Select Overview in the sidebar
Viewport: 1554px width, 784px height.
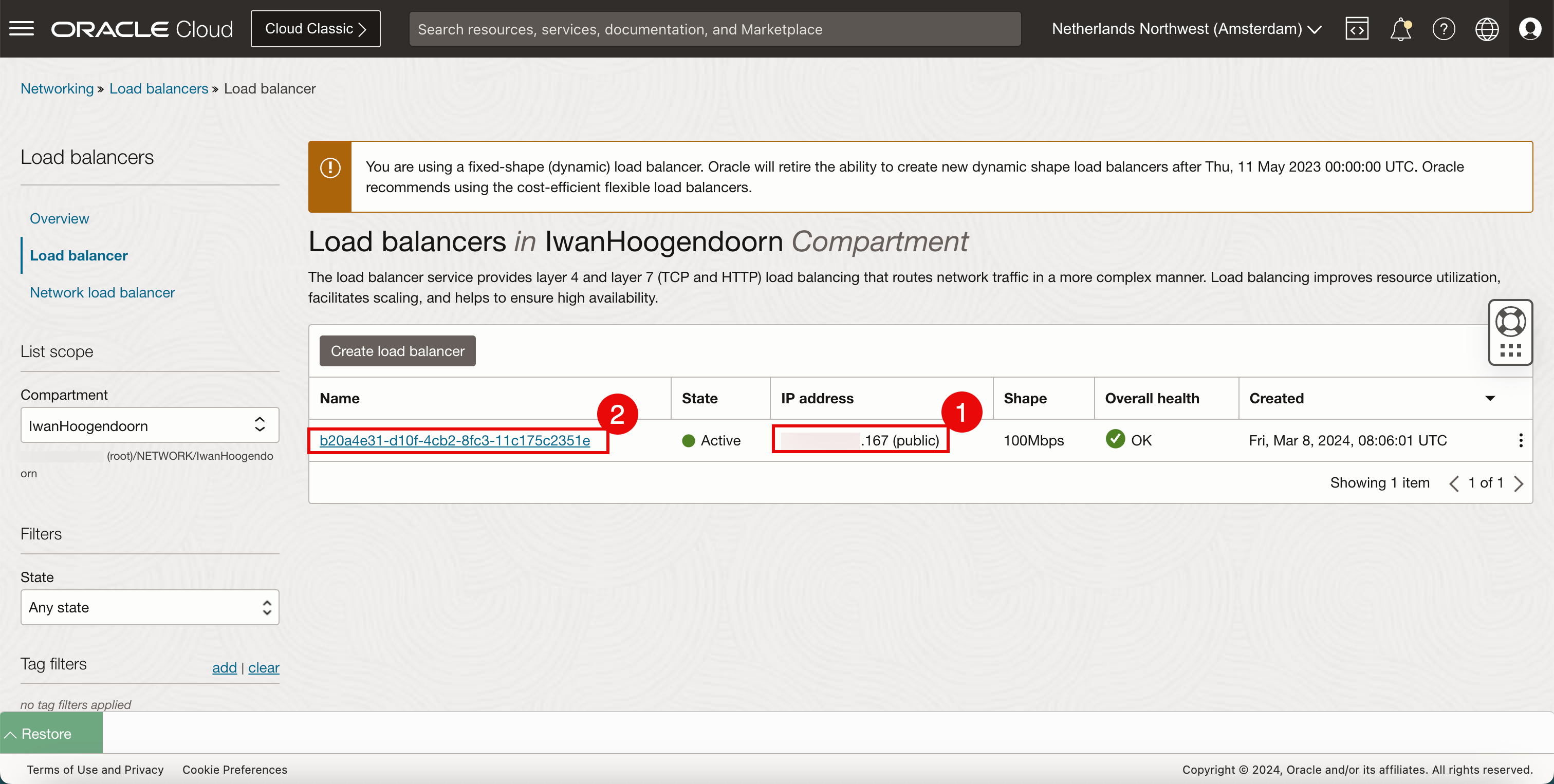coord(59,218)
